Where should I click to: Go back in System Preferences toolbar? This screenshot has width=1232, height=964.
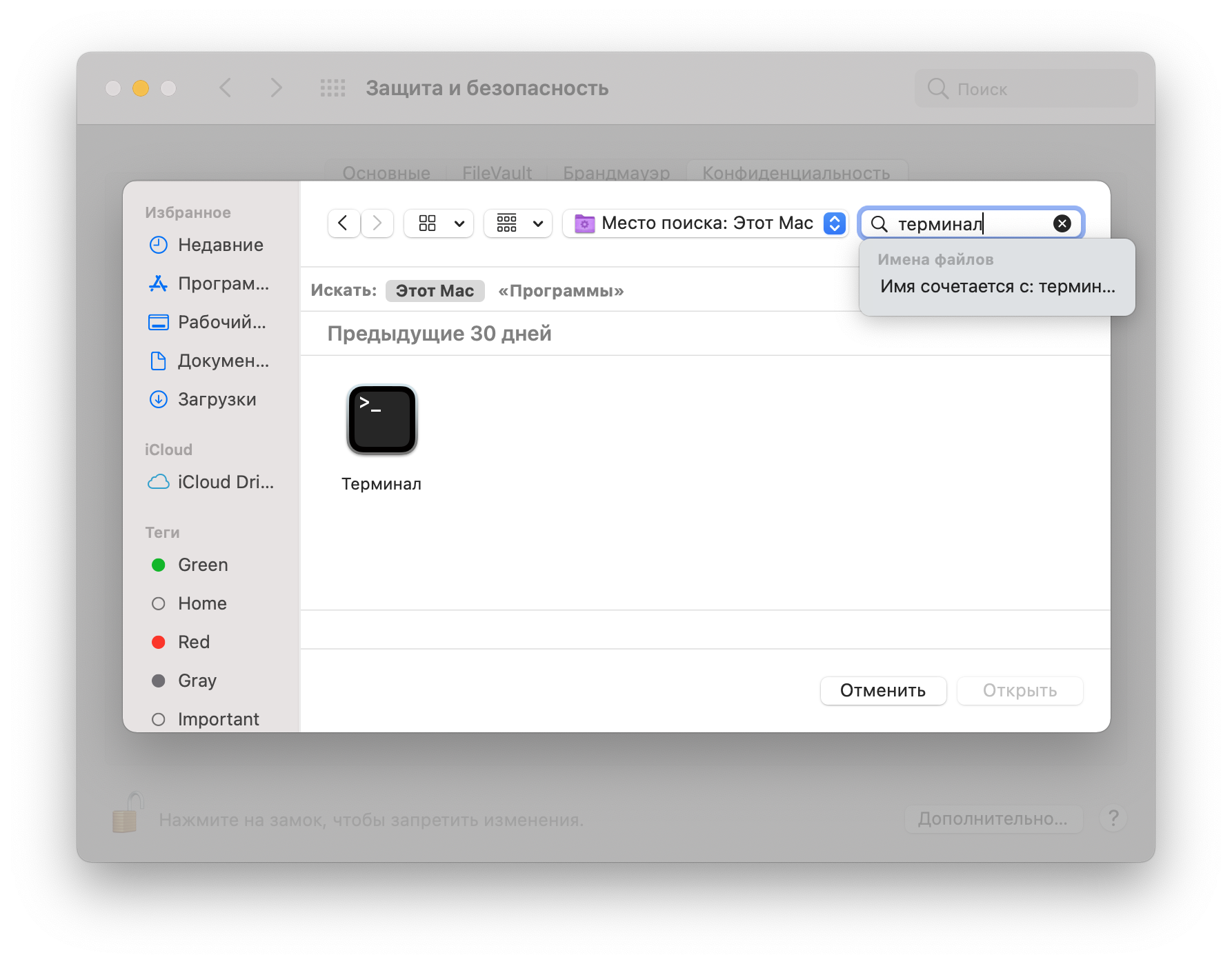click(226, 88)
